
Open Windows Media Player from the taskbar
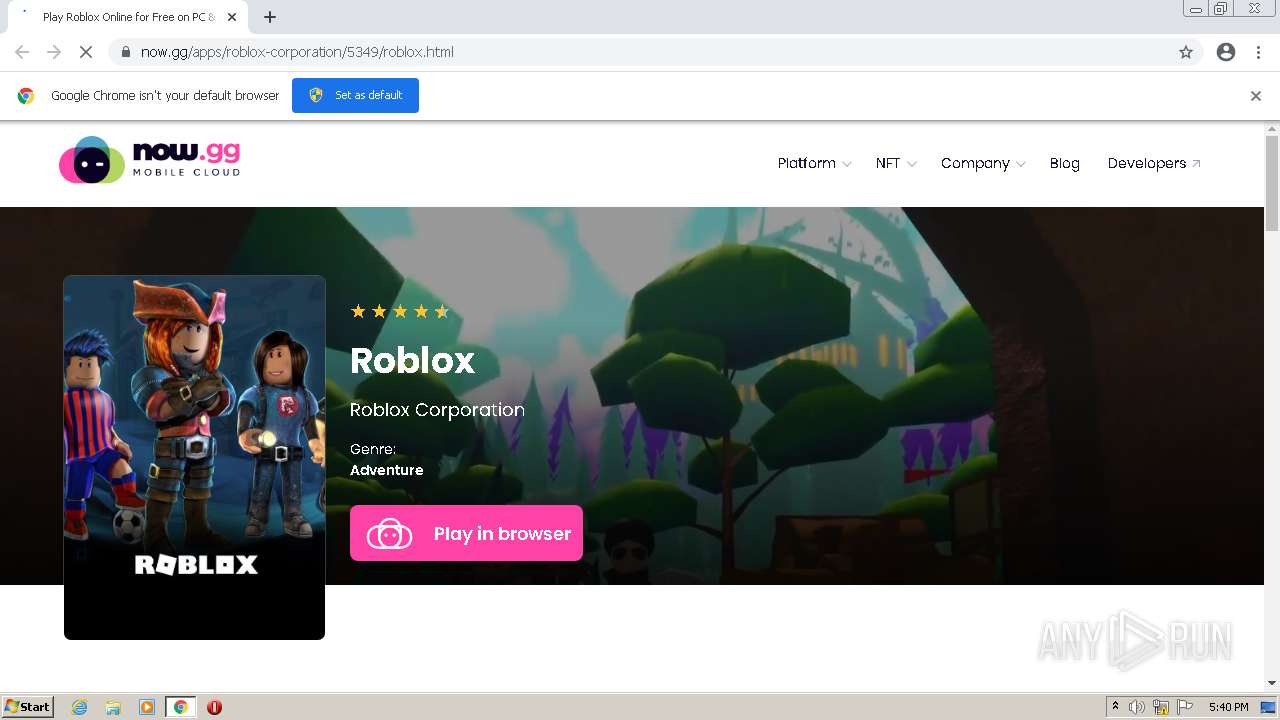click(x=147, y=707)
